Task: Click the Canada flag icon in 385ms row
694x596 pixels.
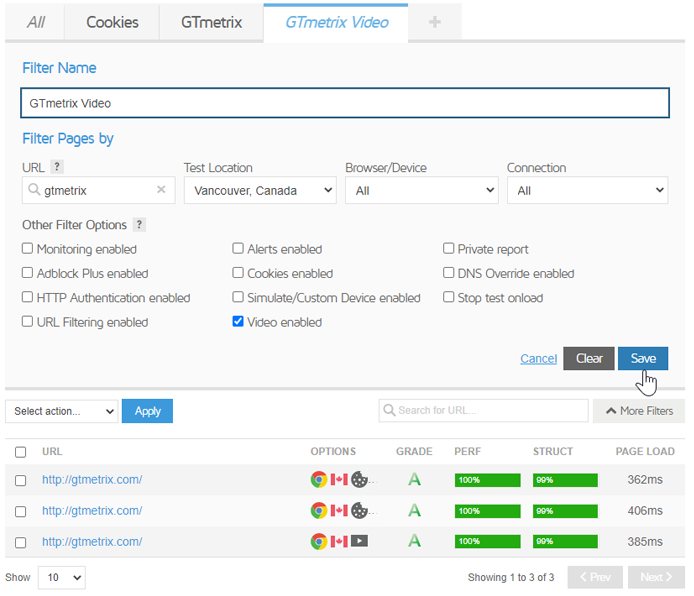Action: click(339, 541)
